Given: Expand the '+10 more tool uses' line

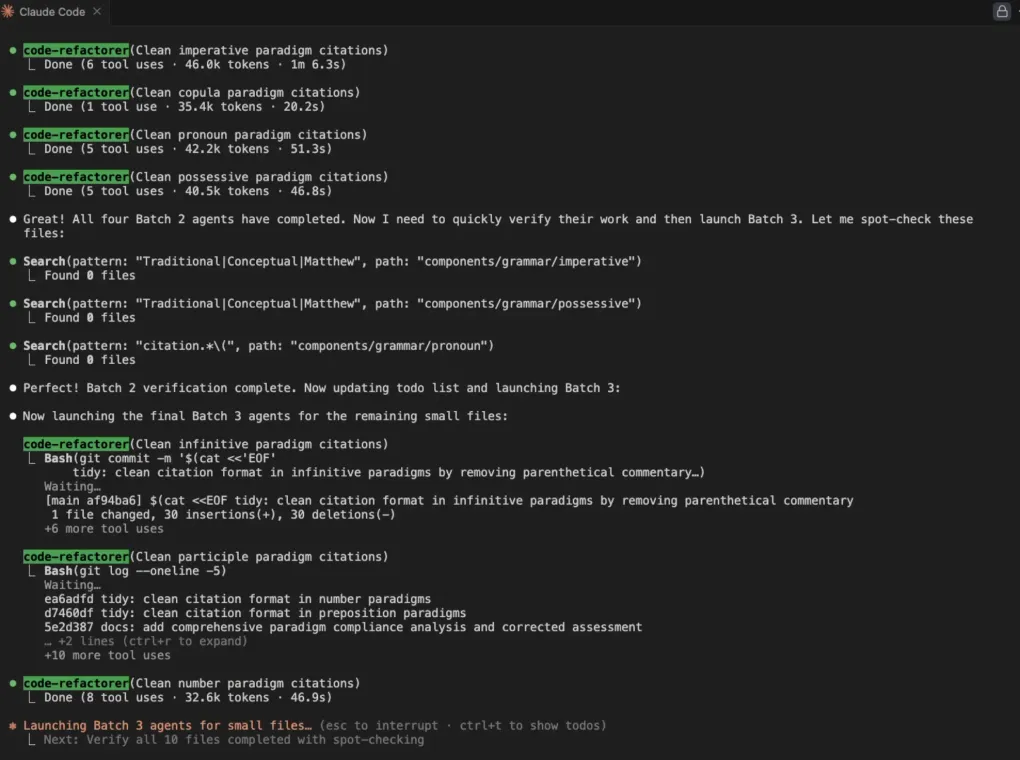Looking at the screenshot, I should [x=107, y=655].
